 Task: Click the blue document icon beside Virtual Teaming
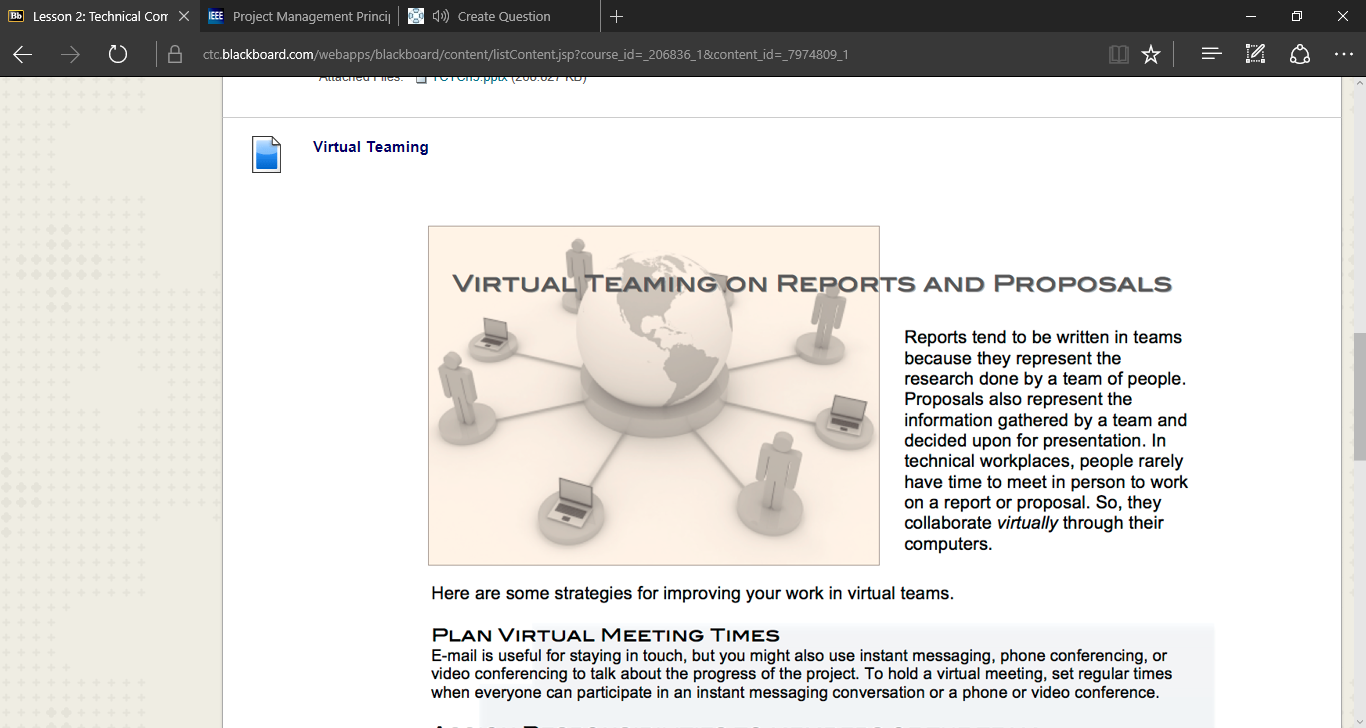click(266, 155)
